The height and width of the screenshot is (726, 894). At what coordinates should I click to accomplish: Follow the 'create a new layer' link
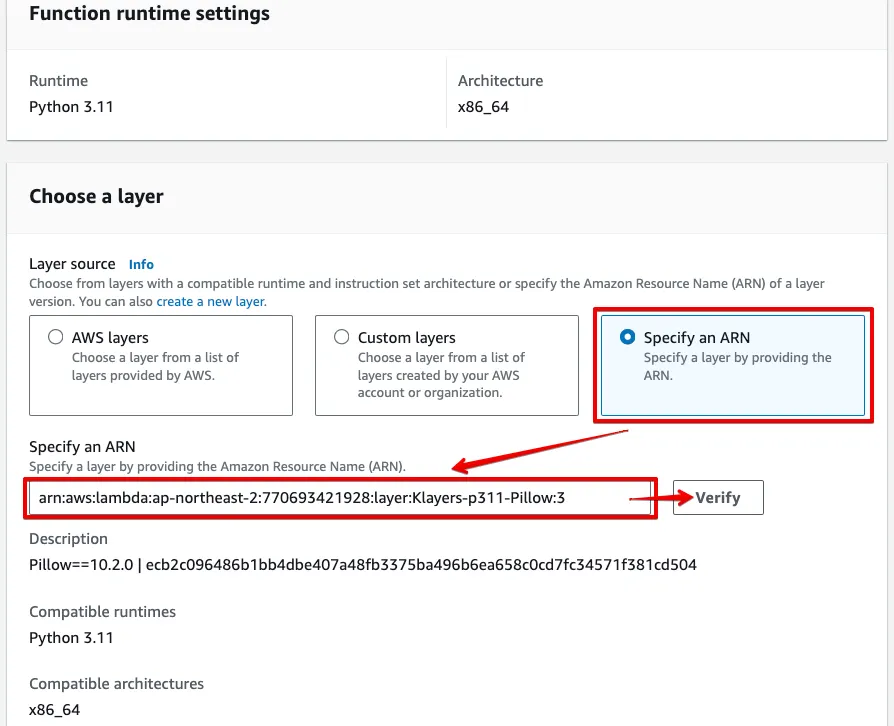[211, 301]
